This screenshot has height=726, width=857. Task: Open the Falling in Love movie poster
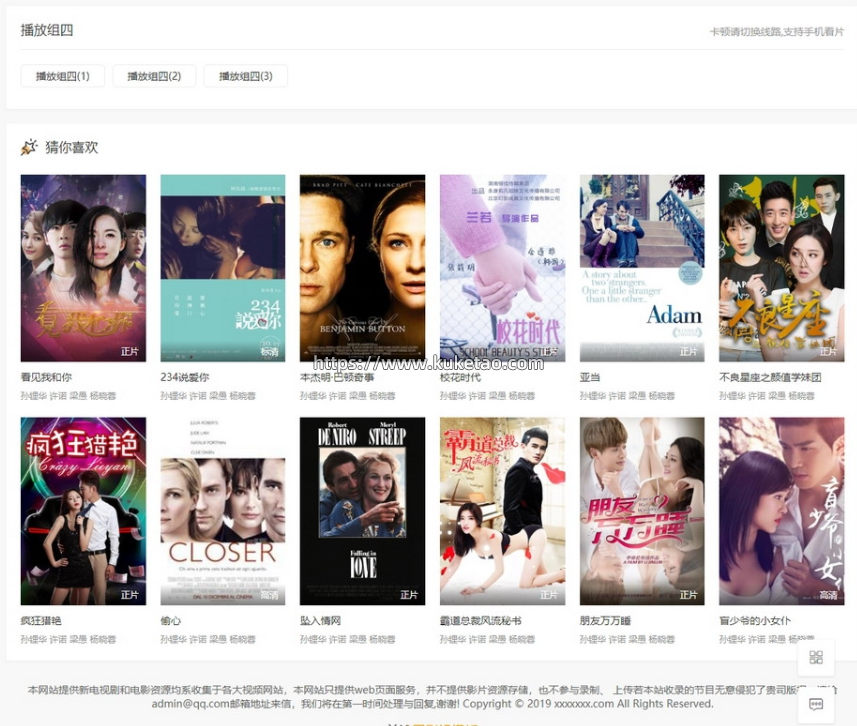(x=362, y=511)
